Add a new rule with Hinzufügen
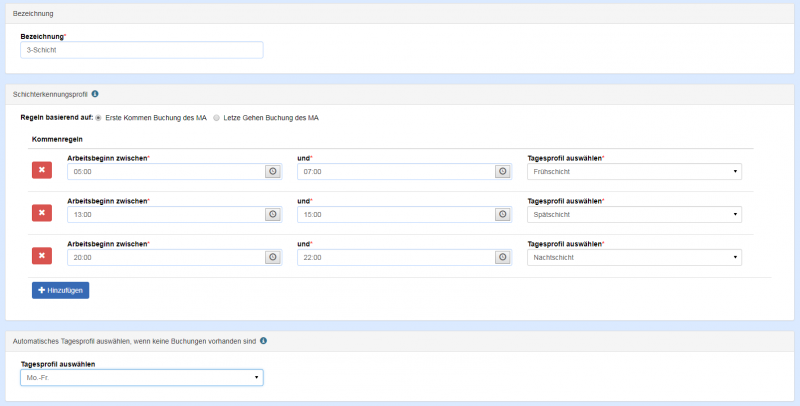Image resolution: width=800 pixels, height=406 pixels. [x=60, y=290]
